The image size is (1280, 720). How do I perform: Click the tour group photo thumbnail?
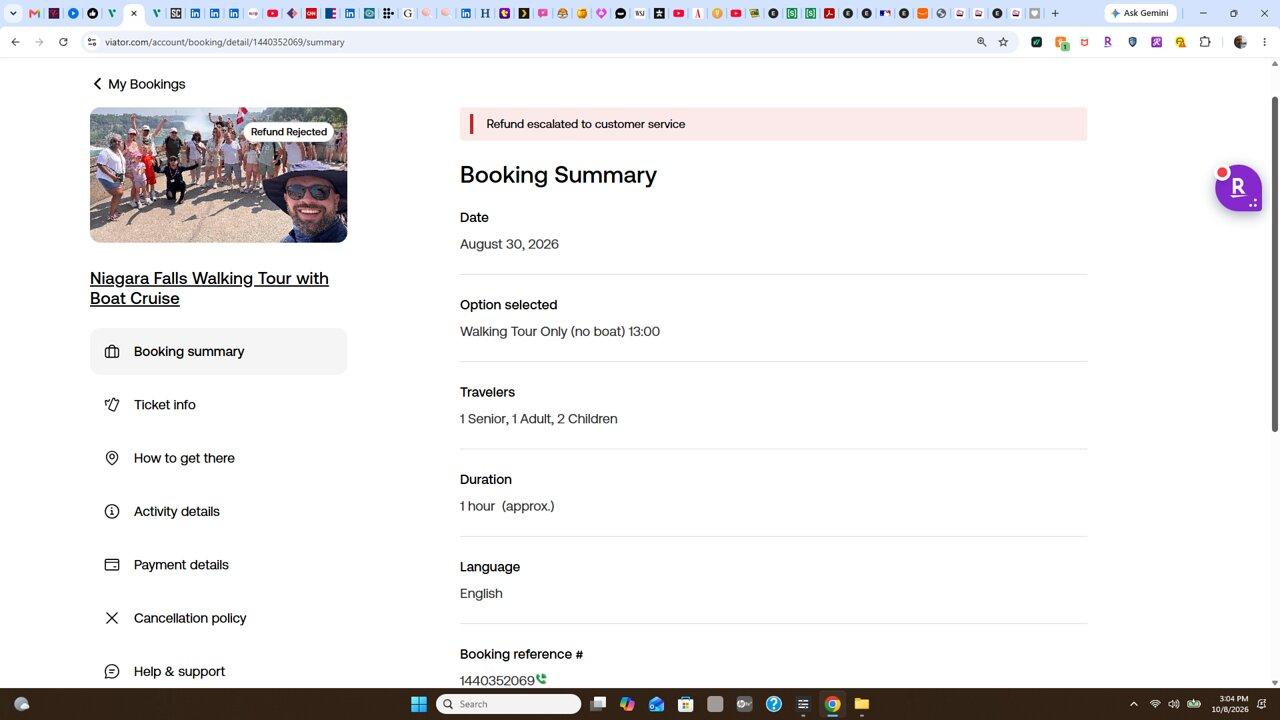click(x=218, y=175)
